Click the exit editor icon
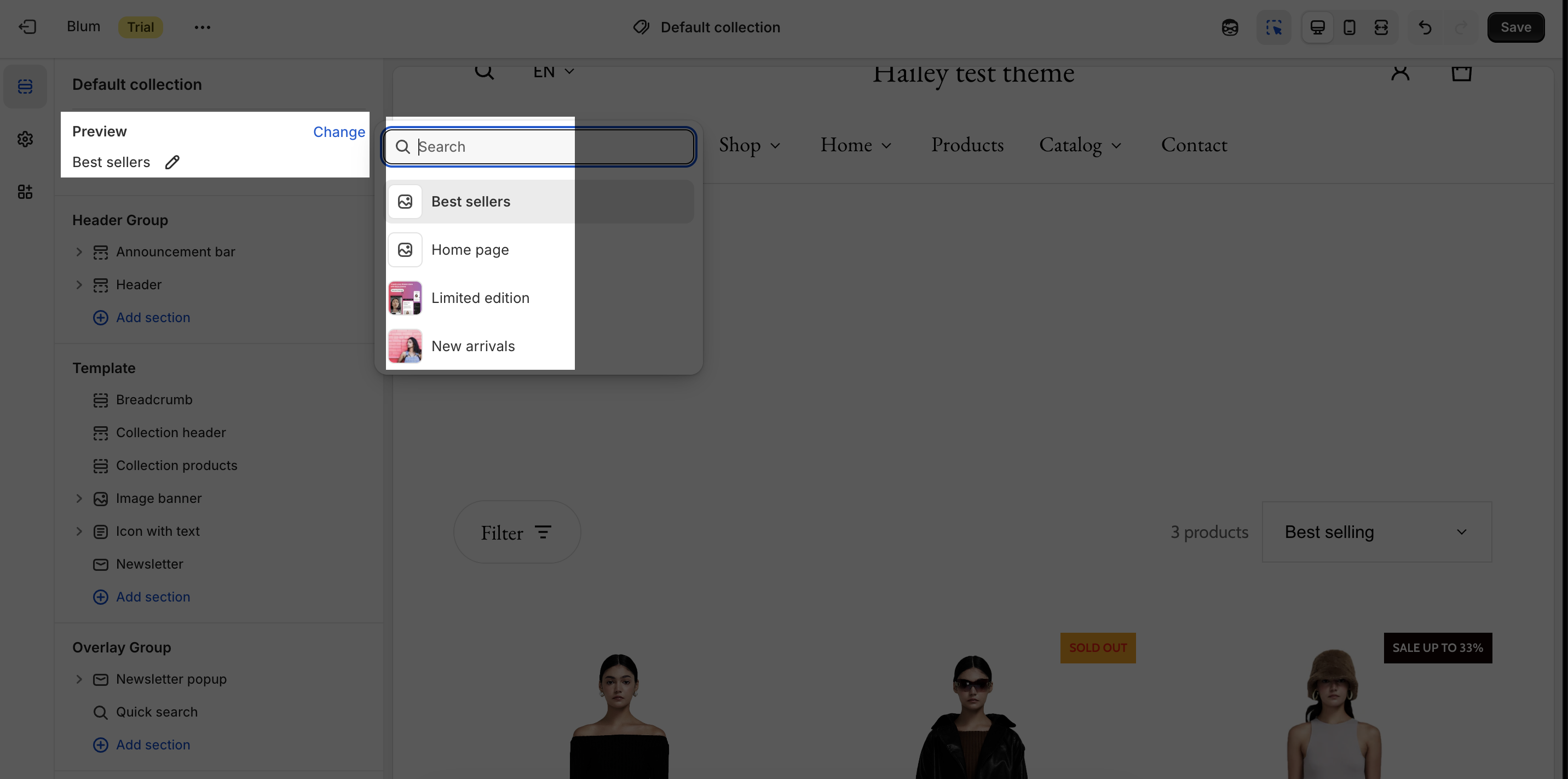 point(27,27)
